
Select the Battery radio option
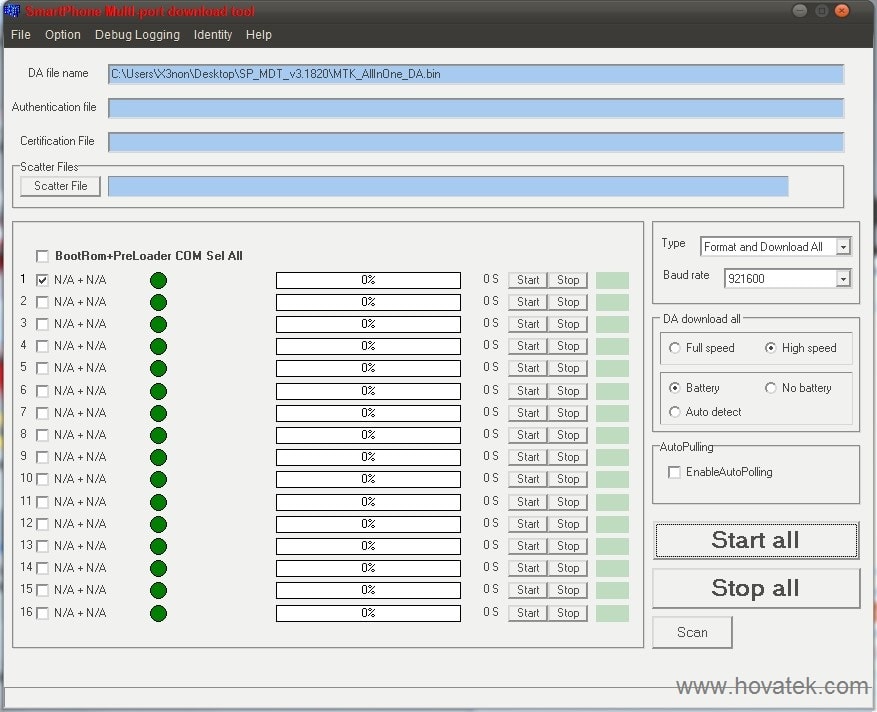675,388
